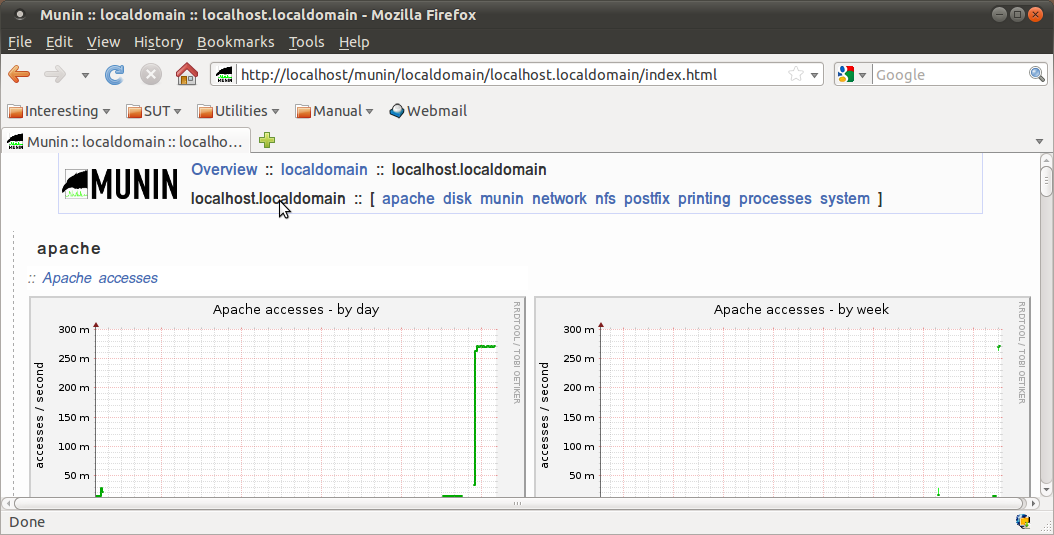Jump to the postfix category link
This screenshot has width=1054, height=535.
coord(647,198)
